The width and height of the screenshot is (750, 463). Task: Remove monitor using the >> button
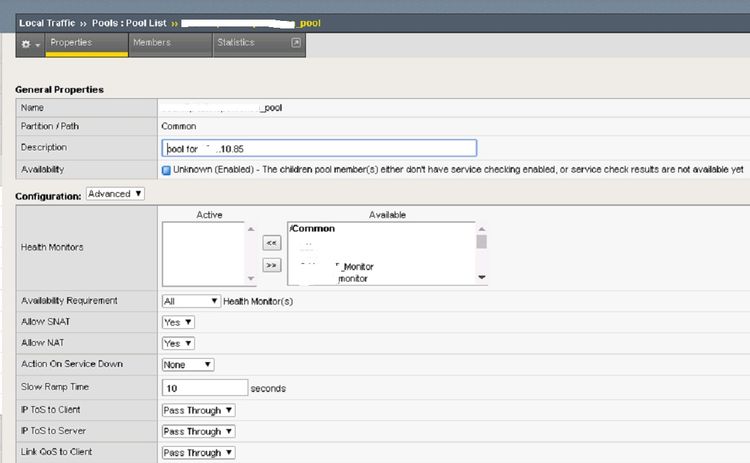[x=271, y=265]
